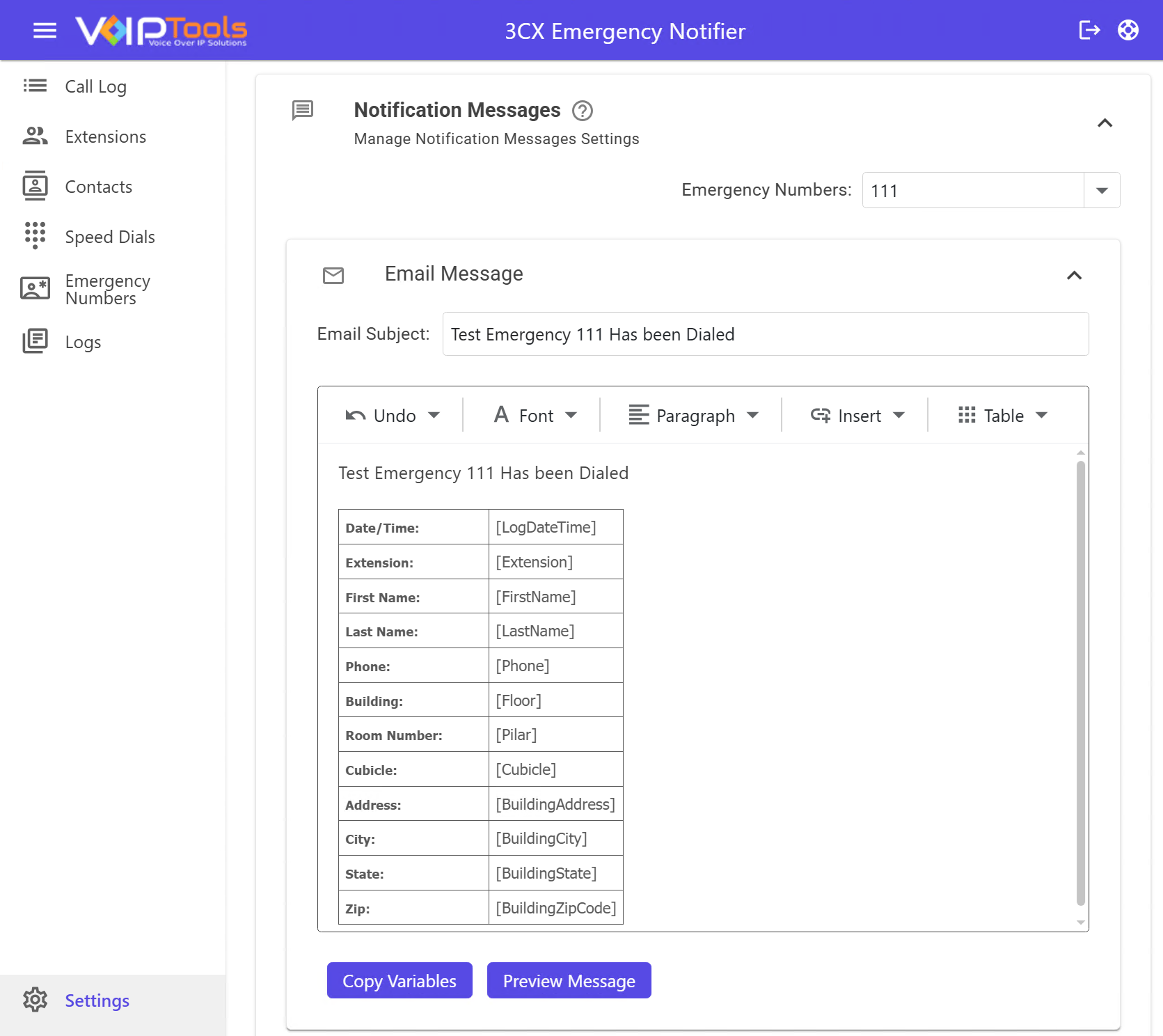The width and height of the screenshot is (1163, 1036).
Task: Click the help lifebuoy icon in header
Action: 1128,31
